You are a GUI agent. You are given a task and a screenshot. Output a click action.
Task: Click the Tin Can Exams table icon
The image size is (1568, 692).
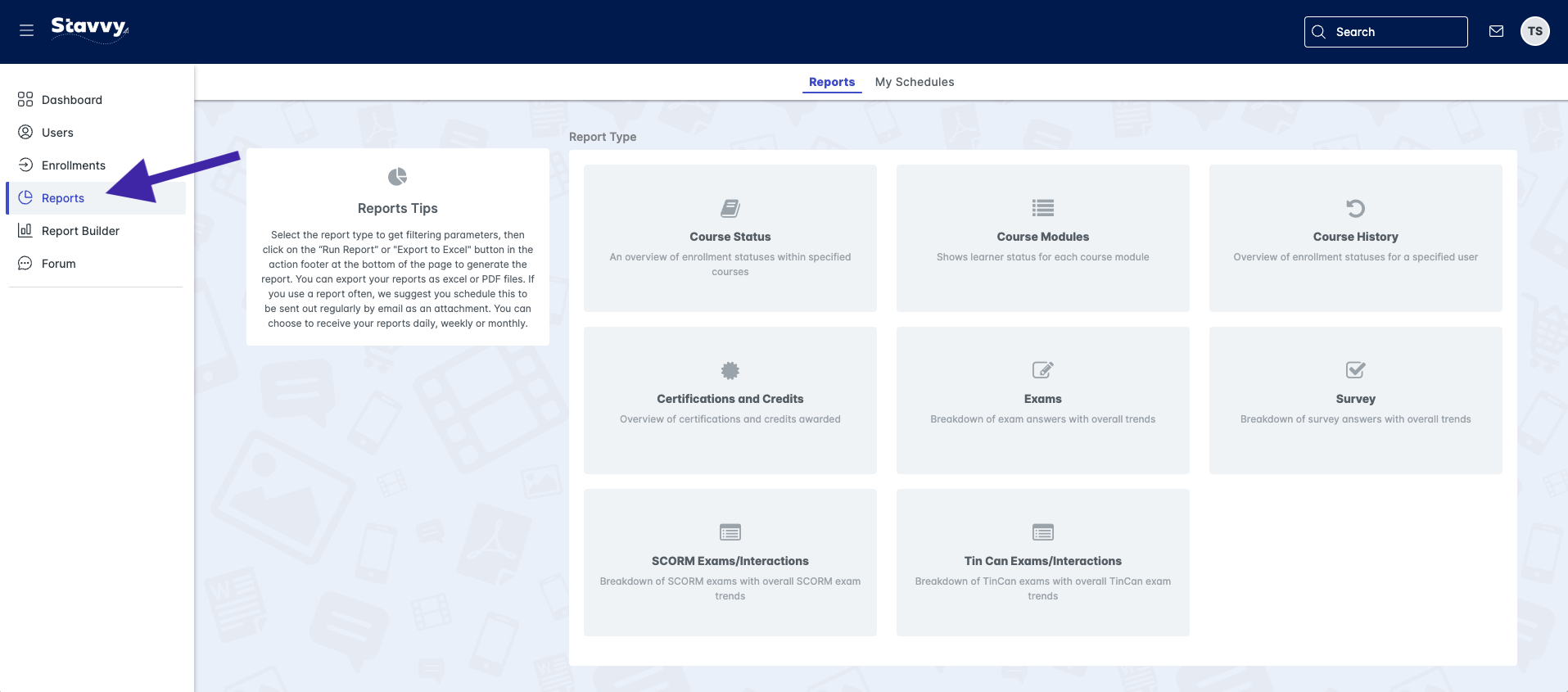tap(1043, 532)
